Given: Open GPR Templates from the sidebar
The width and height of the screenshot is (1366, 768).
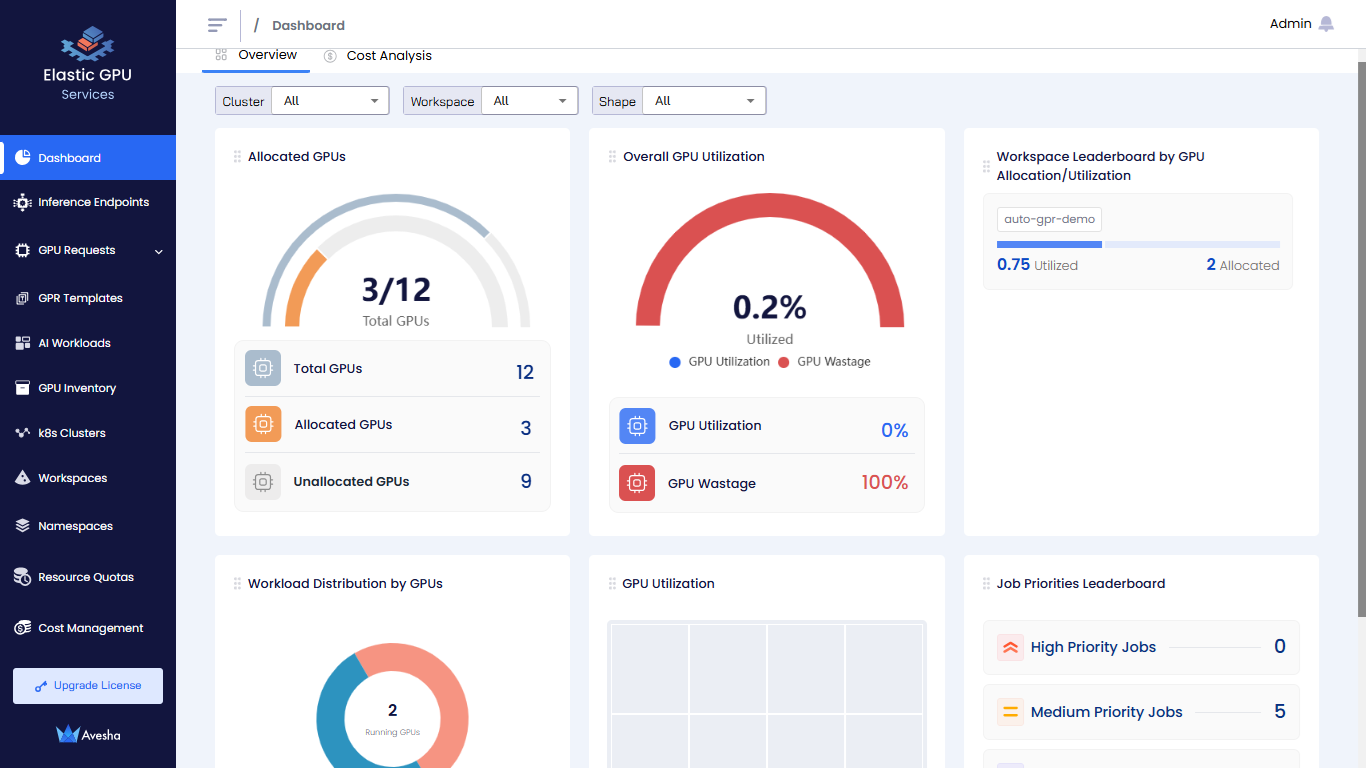Looking at the screenshot, I should 88,298.
